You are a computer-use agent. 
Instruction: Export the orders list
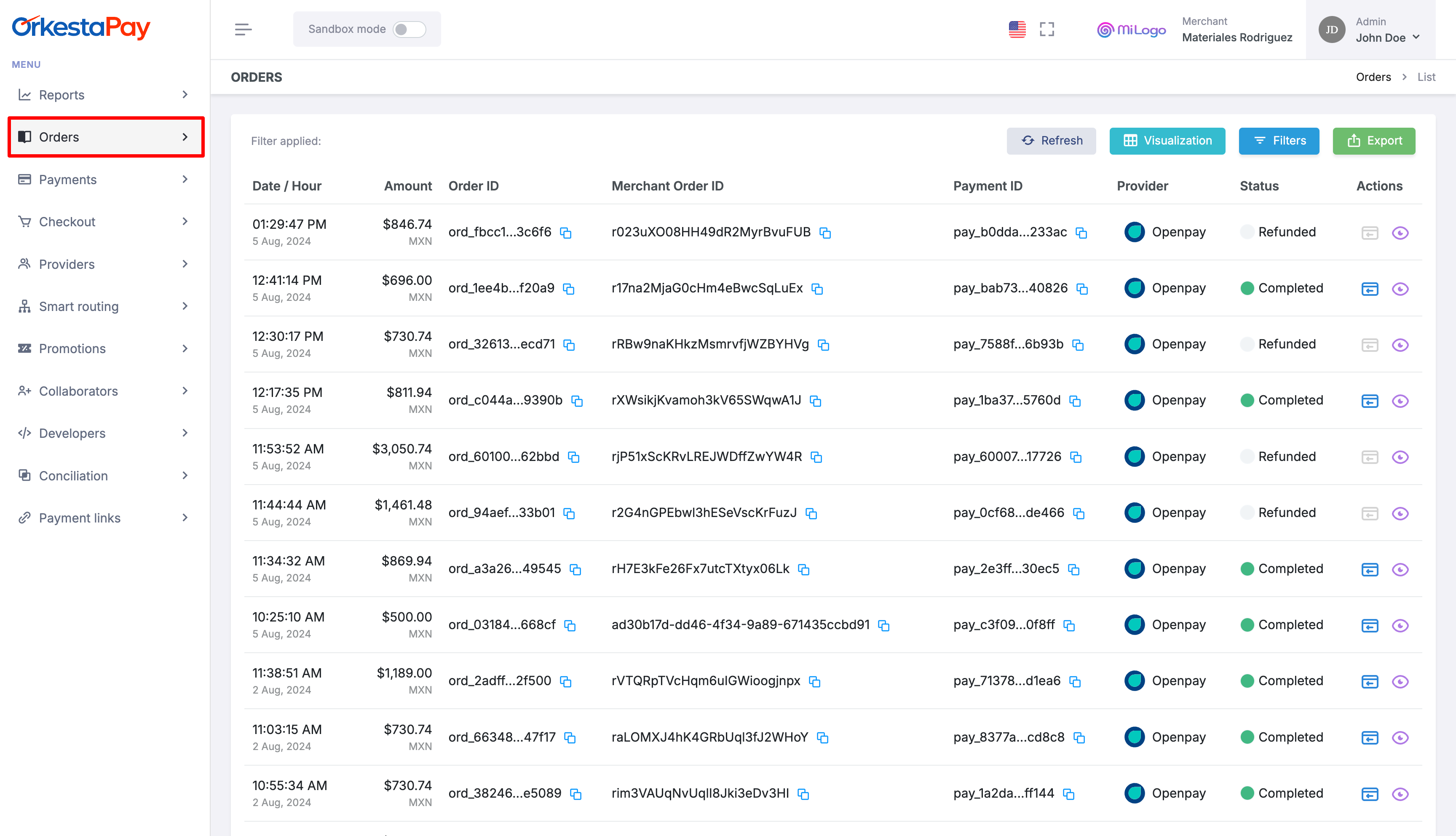click(x=1374, y=141)
